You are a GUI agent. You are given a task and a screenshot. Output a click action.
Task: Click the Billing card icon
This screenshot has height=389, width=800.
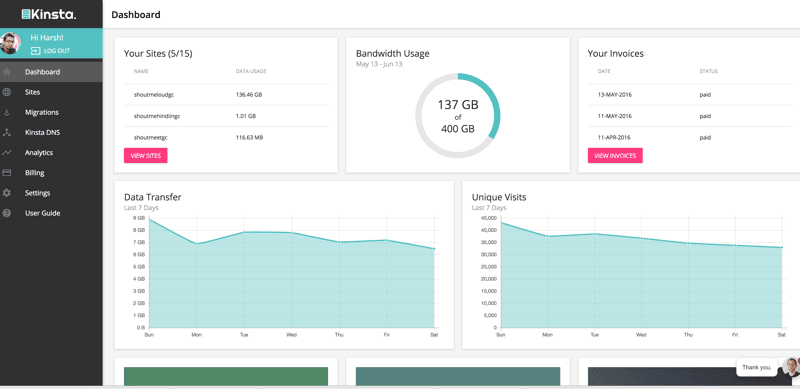[x=7, y=173]
